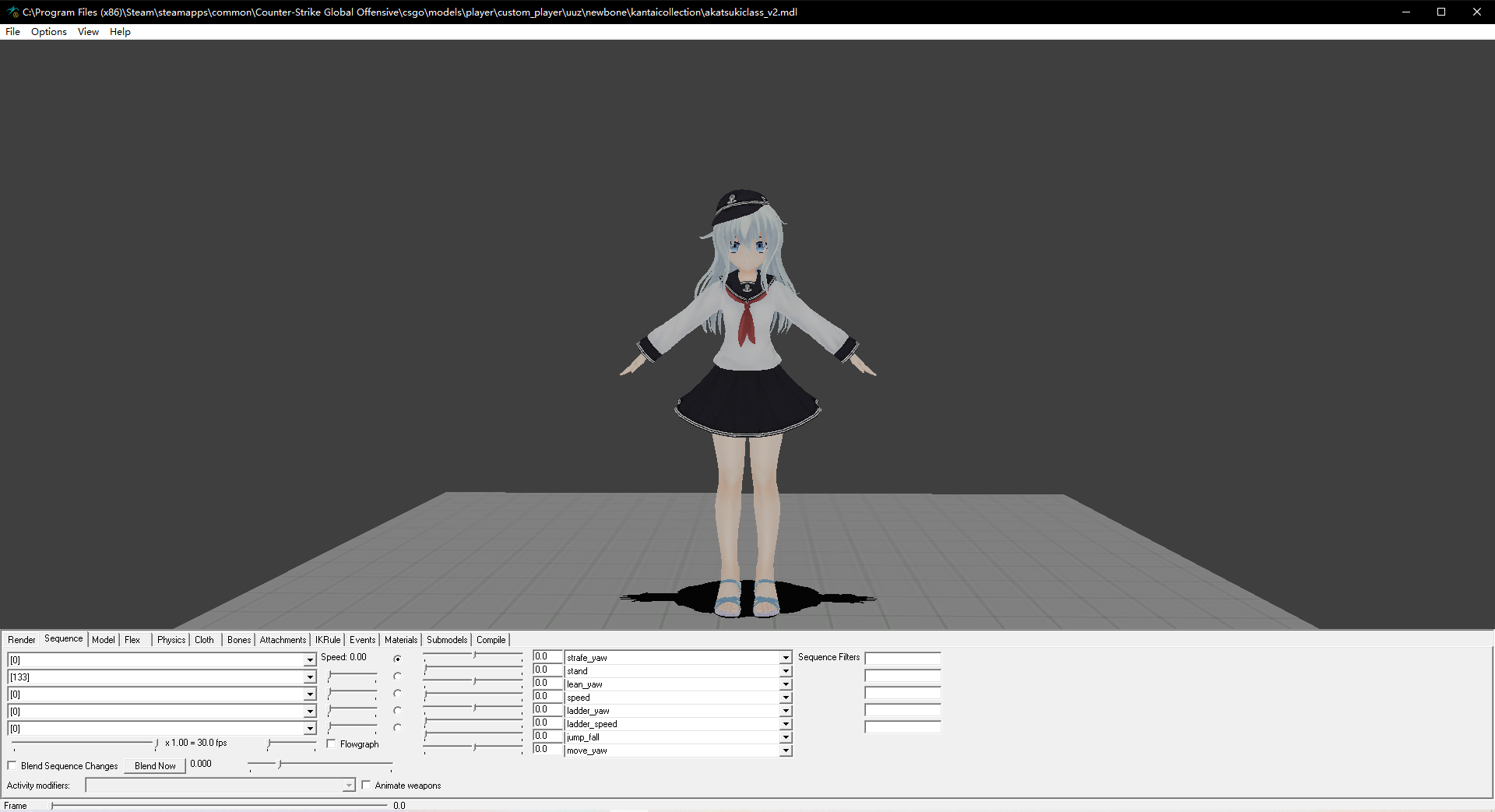1495x812 pixels.
Task: Click the value field beside lean_yaw
Action: (547, 684)
